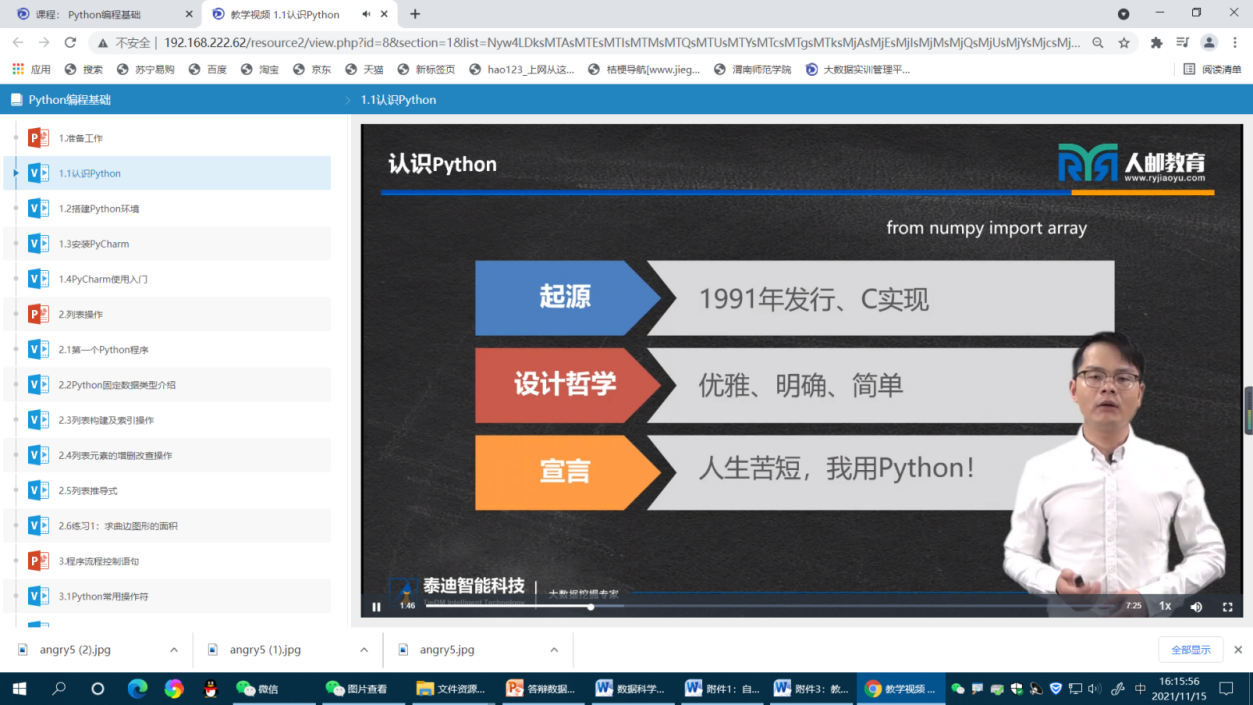Open 2.列表操作 PowerPoint lesson
Screen dimensions: 1253x705
81,315
